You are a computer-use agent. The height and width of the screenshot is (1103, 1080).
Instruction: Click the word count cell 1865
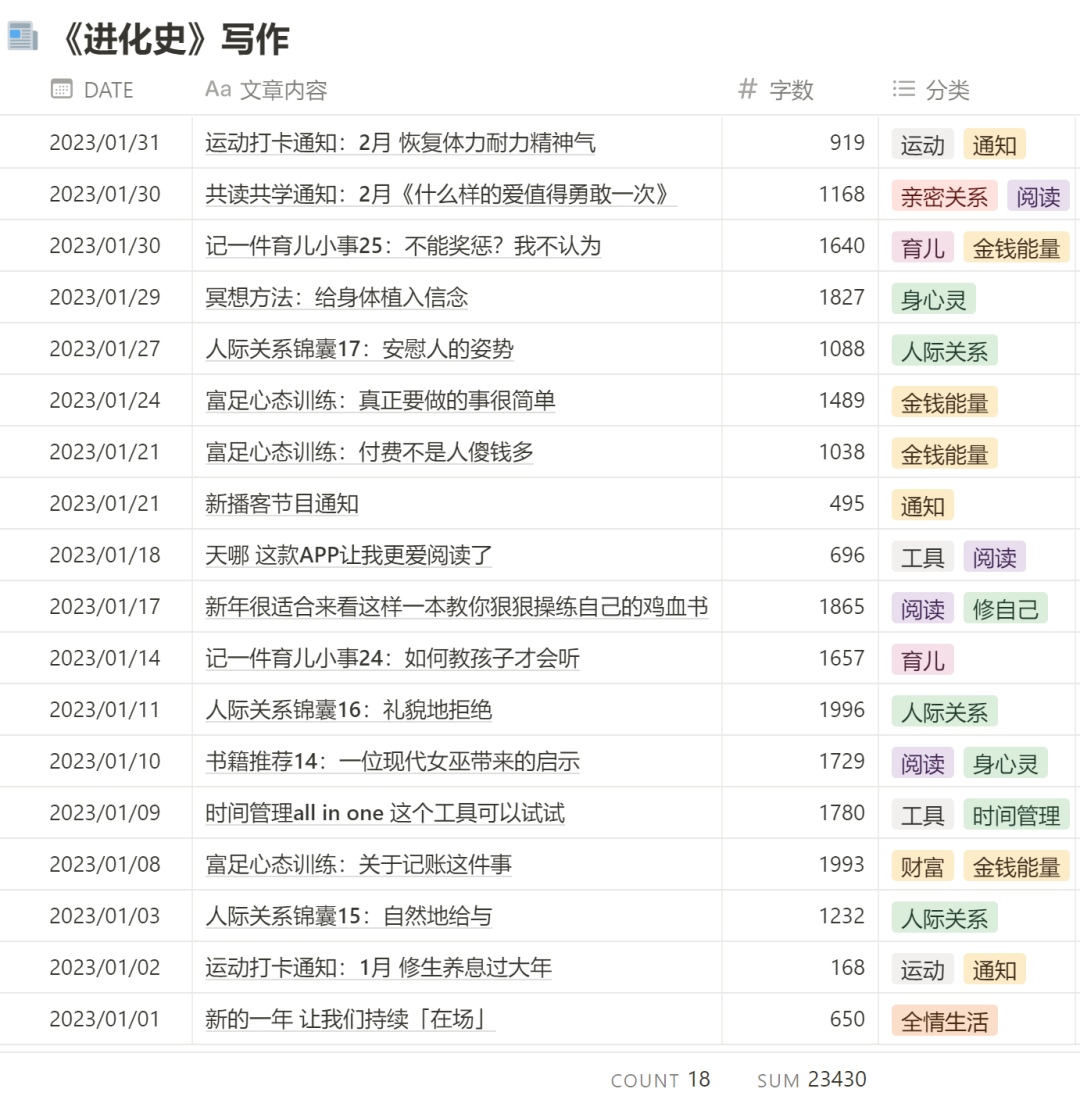[841, 606]
